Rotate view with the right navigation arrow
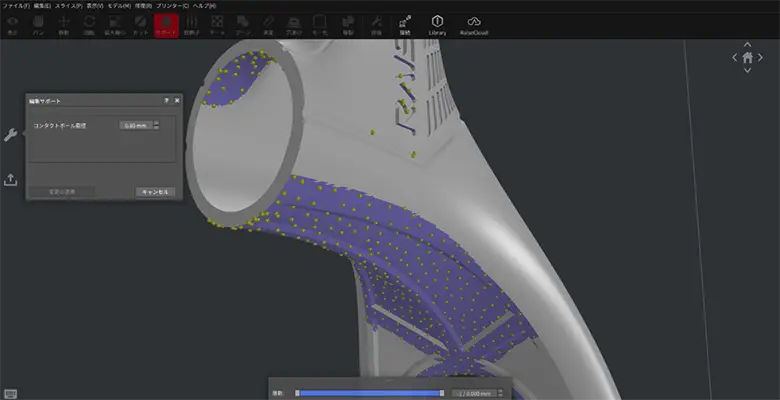This screenshot has width=780, height=400. [x=761, y=58]
